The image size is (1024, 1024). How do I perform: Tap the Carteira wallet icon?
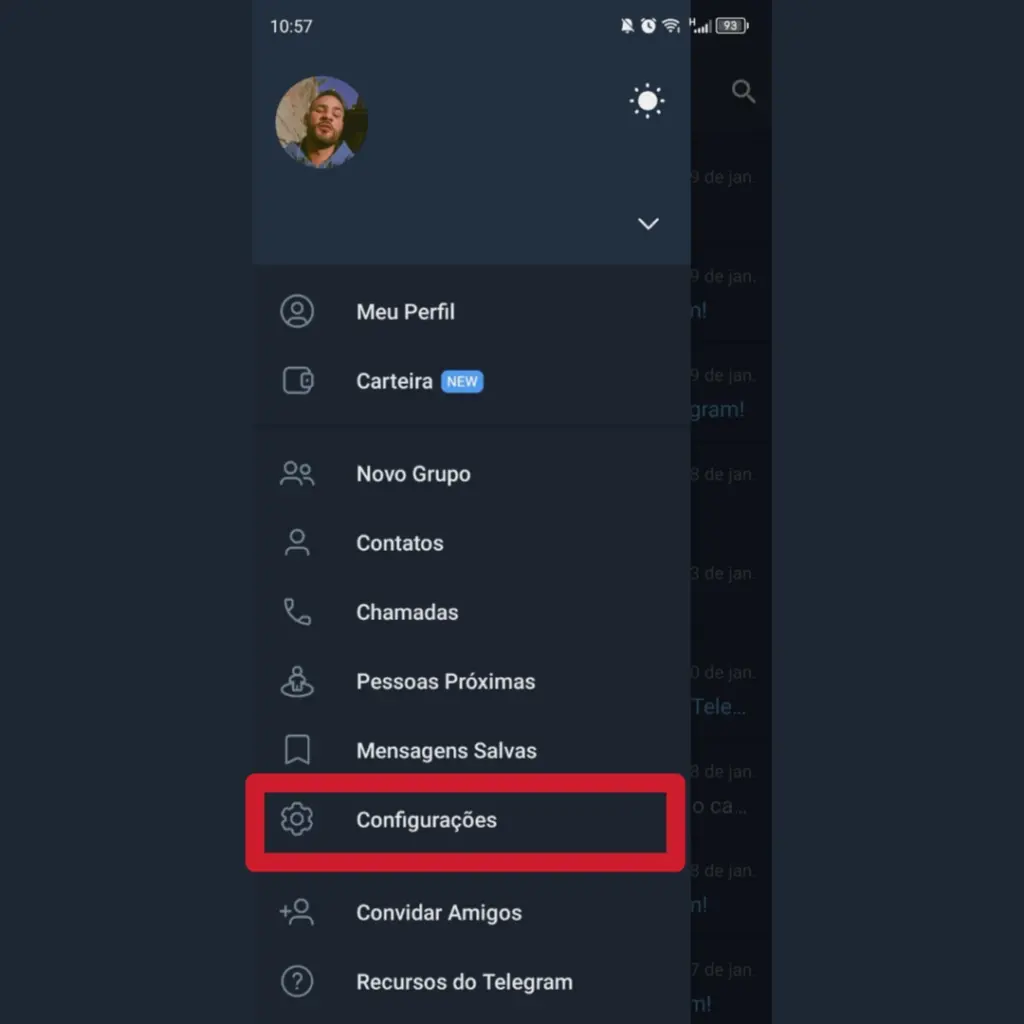296,381
